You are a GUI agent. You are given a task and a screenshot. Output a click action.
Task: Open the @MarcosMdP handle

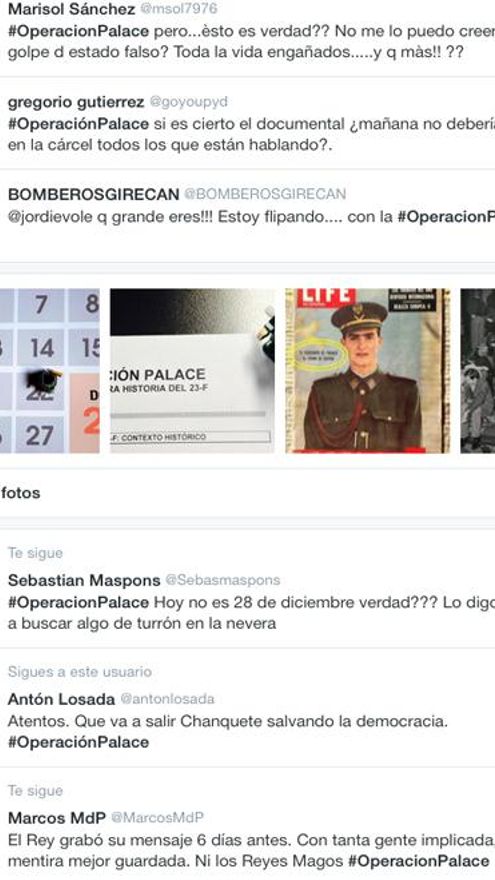click(157, 818)
